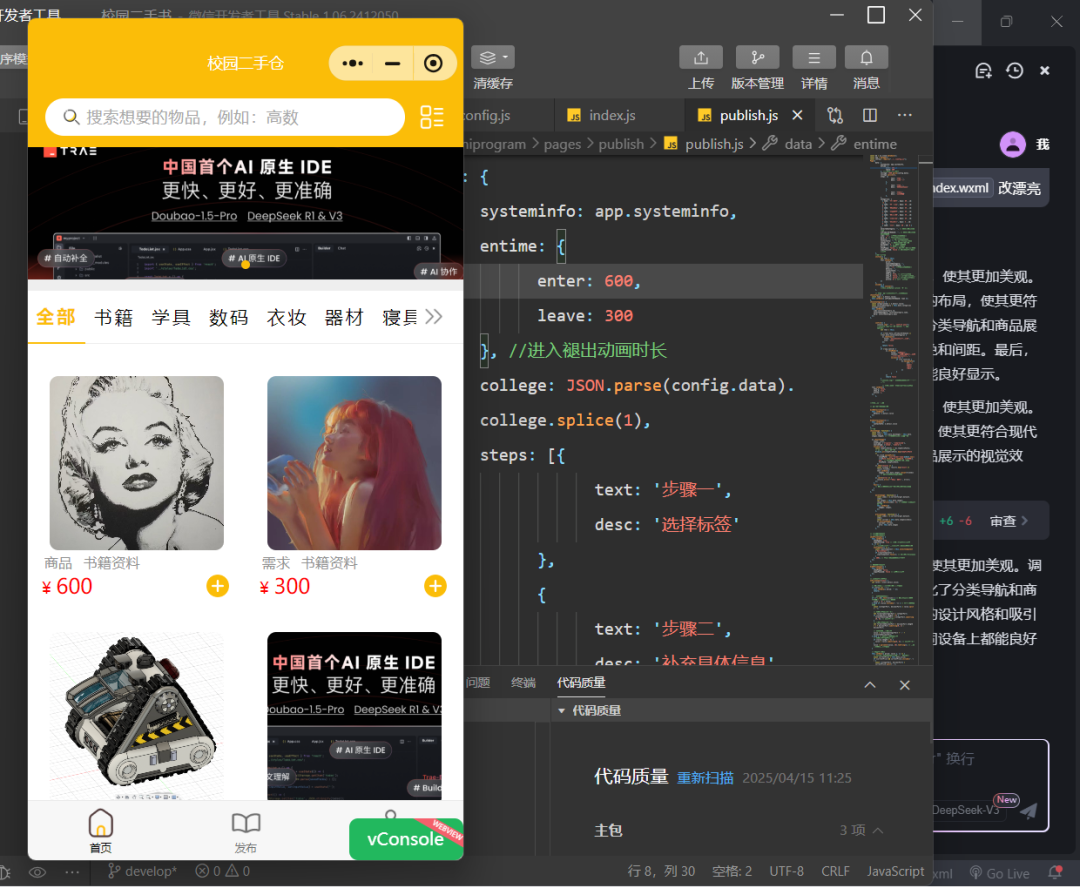Expand more categories with double chevron

pos(433,317)
